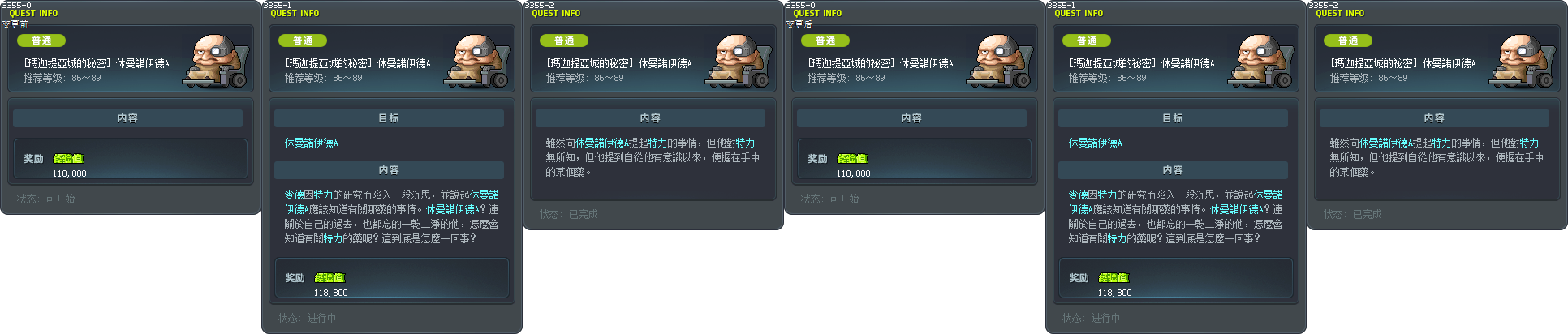Click the 状态: 进行中 status in the first 3355-1 panel

(x=307, y=318)
